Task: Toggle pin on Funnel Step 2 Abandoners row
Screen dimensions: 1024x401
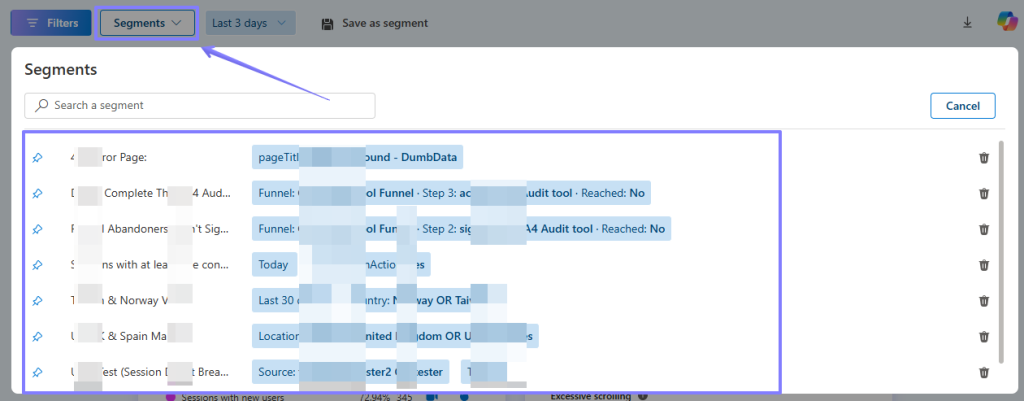Action: point(37,229)
